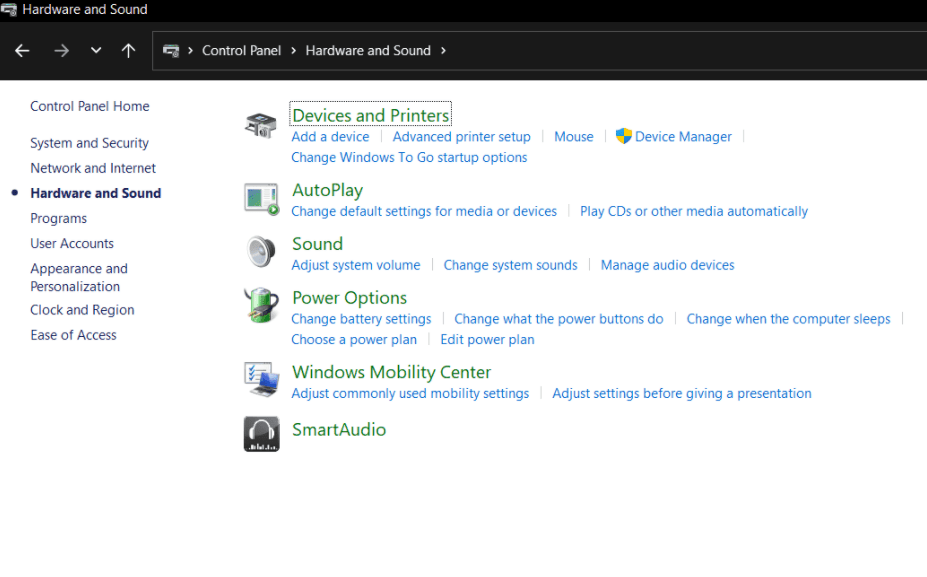Go to Network and Internet category
This screenshot has width=927, height=577.
(93, 168)
